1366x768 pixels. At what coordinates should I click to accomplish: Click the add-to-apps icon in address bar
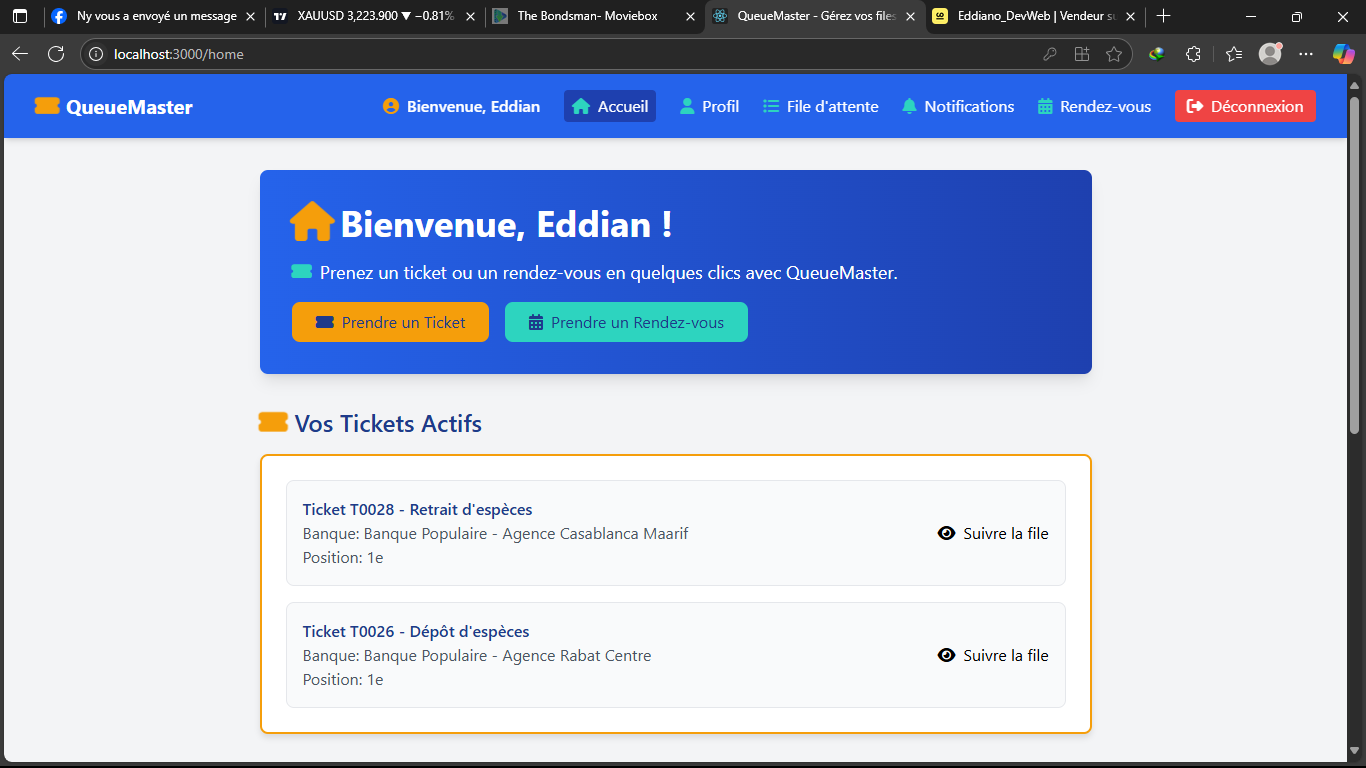tap(1081, 54)
